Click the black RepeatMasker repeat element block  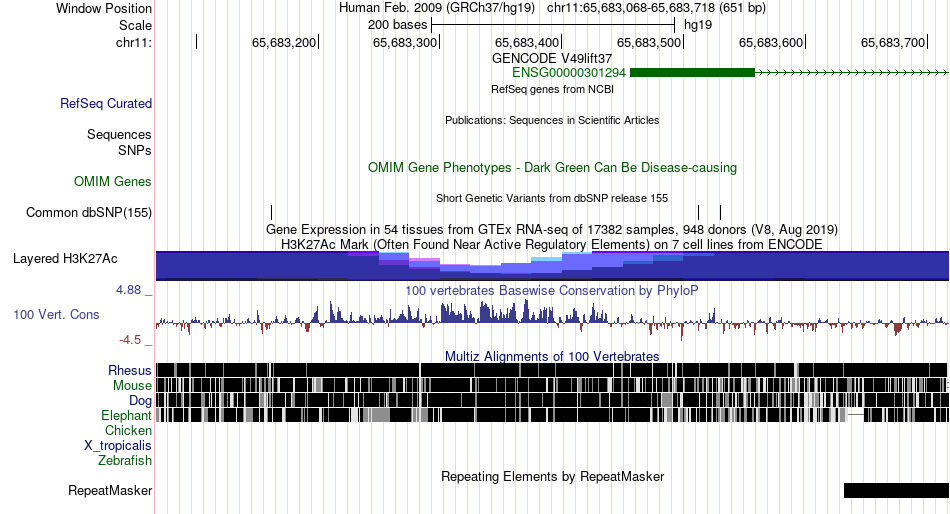896,490
